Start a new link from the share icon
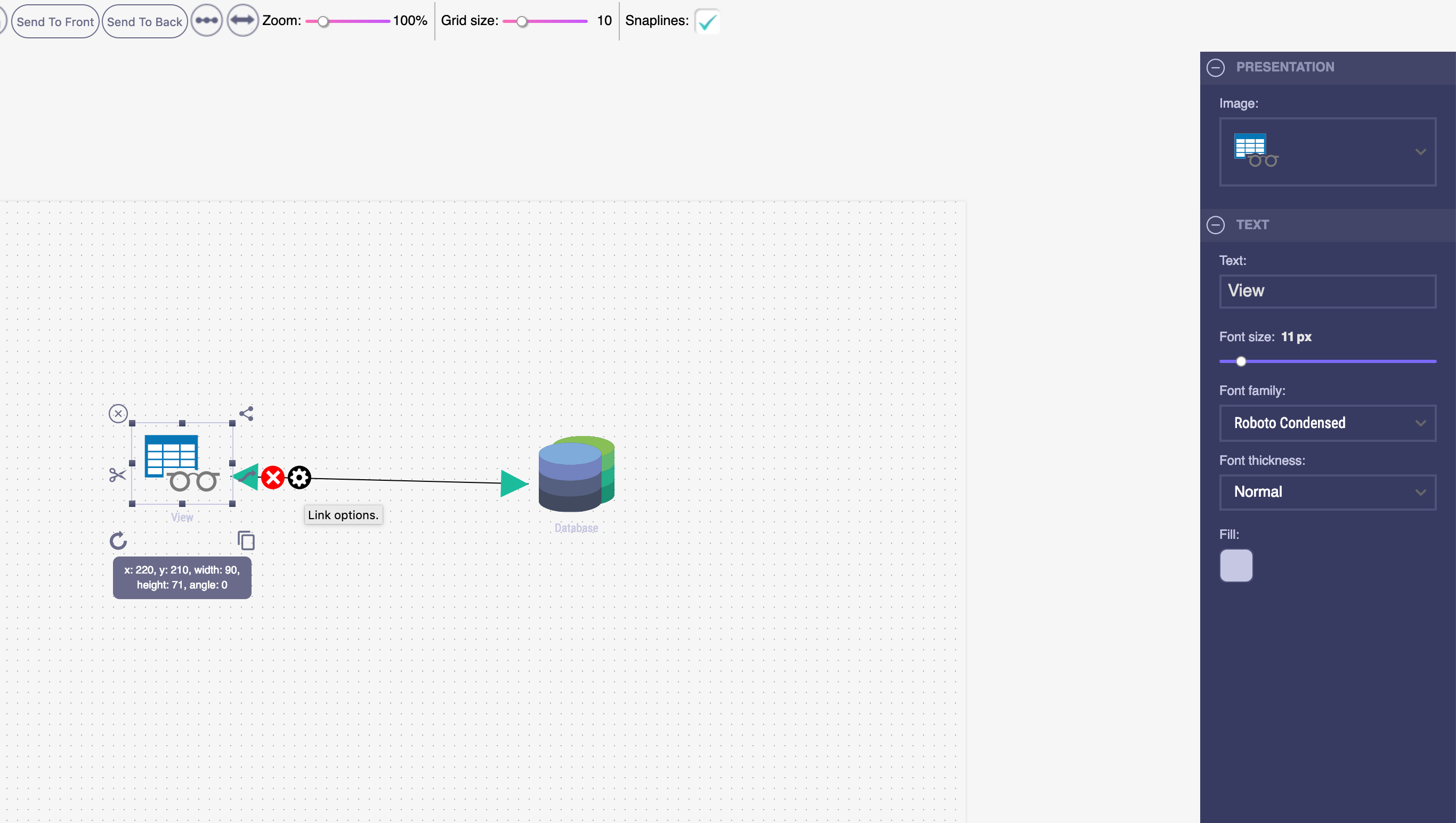 point(246,413)
